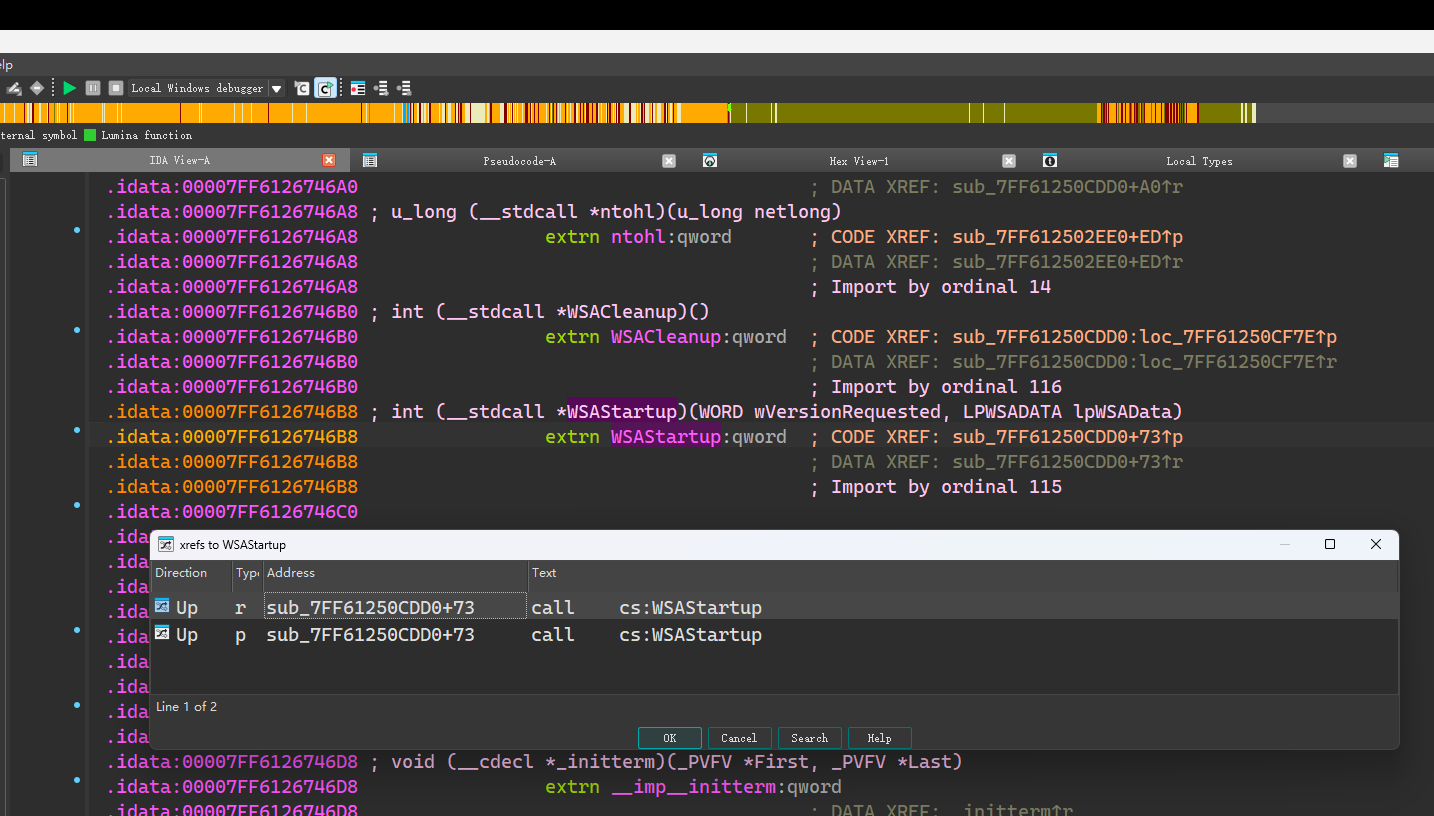Click the breakpoint list icon
1434x816 pixels.
(x=357, y=88)
